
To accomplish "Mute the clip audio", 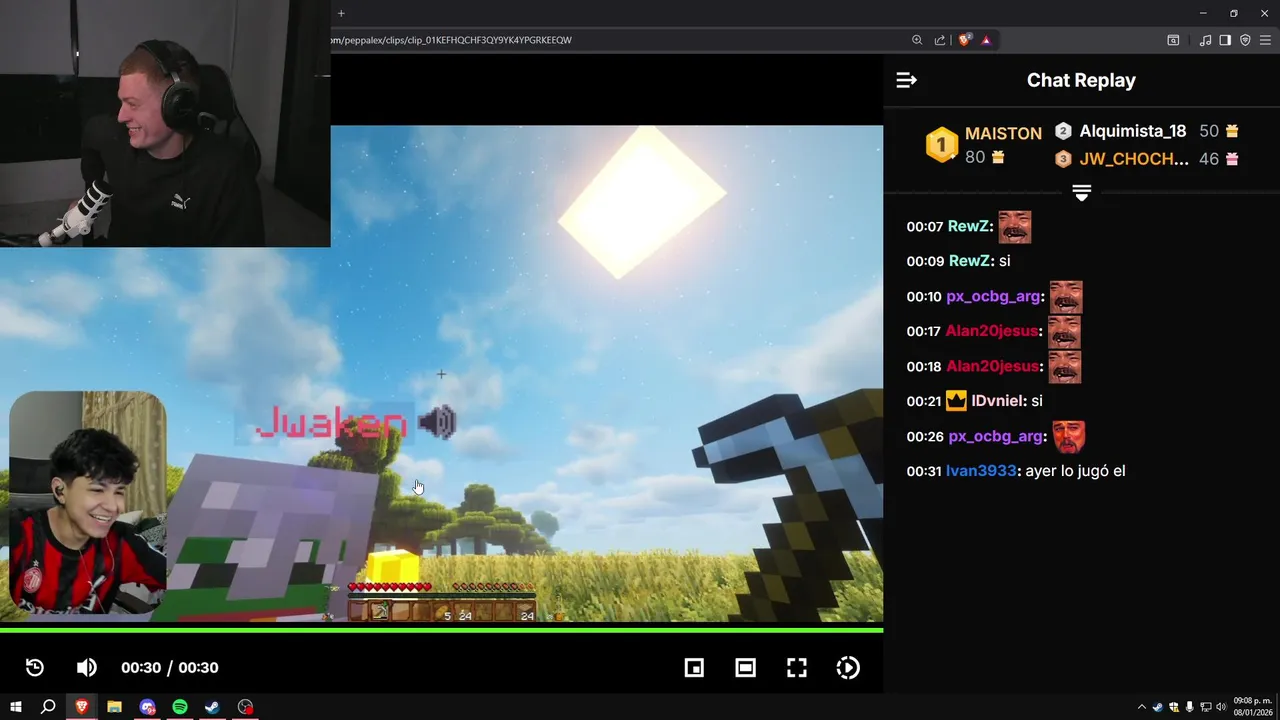I will pyautogui.click(x=87, y=668).
